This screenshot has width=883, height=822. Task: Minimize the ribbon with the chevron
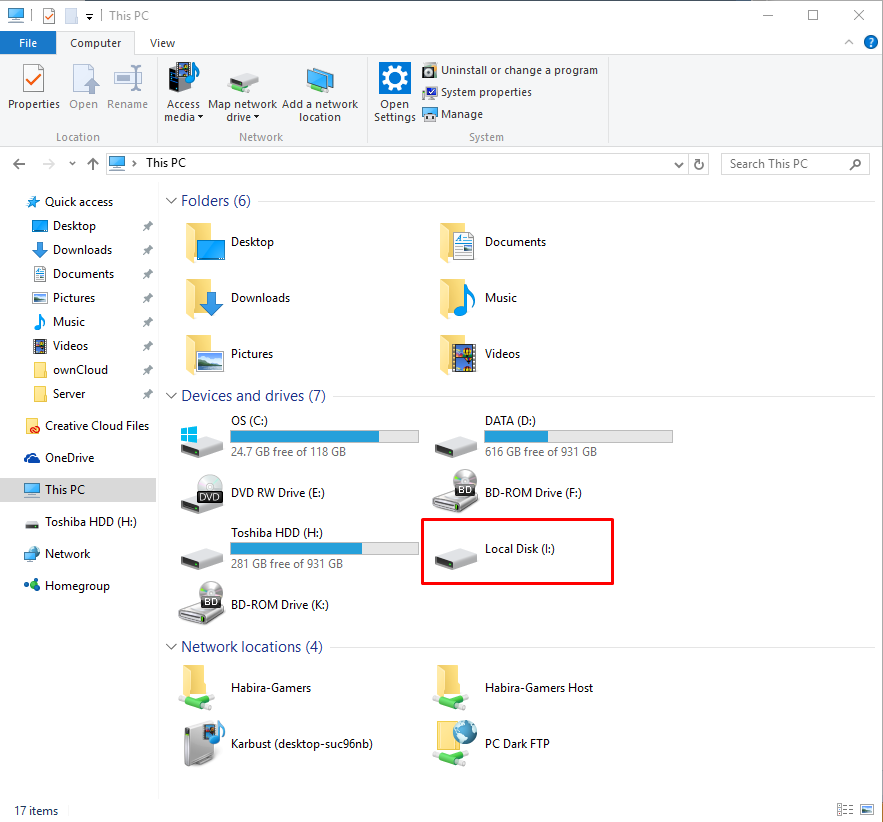tap(849, 42)
